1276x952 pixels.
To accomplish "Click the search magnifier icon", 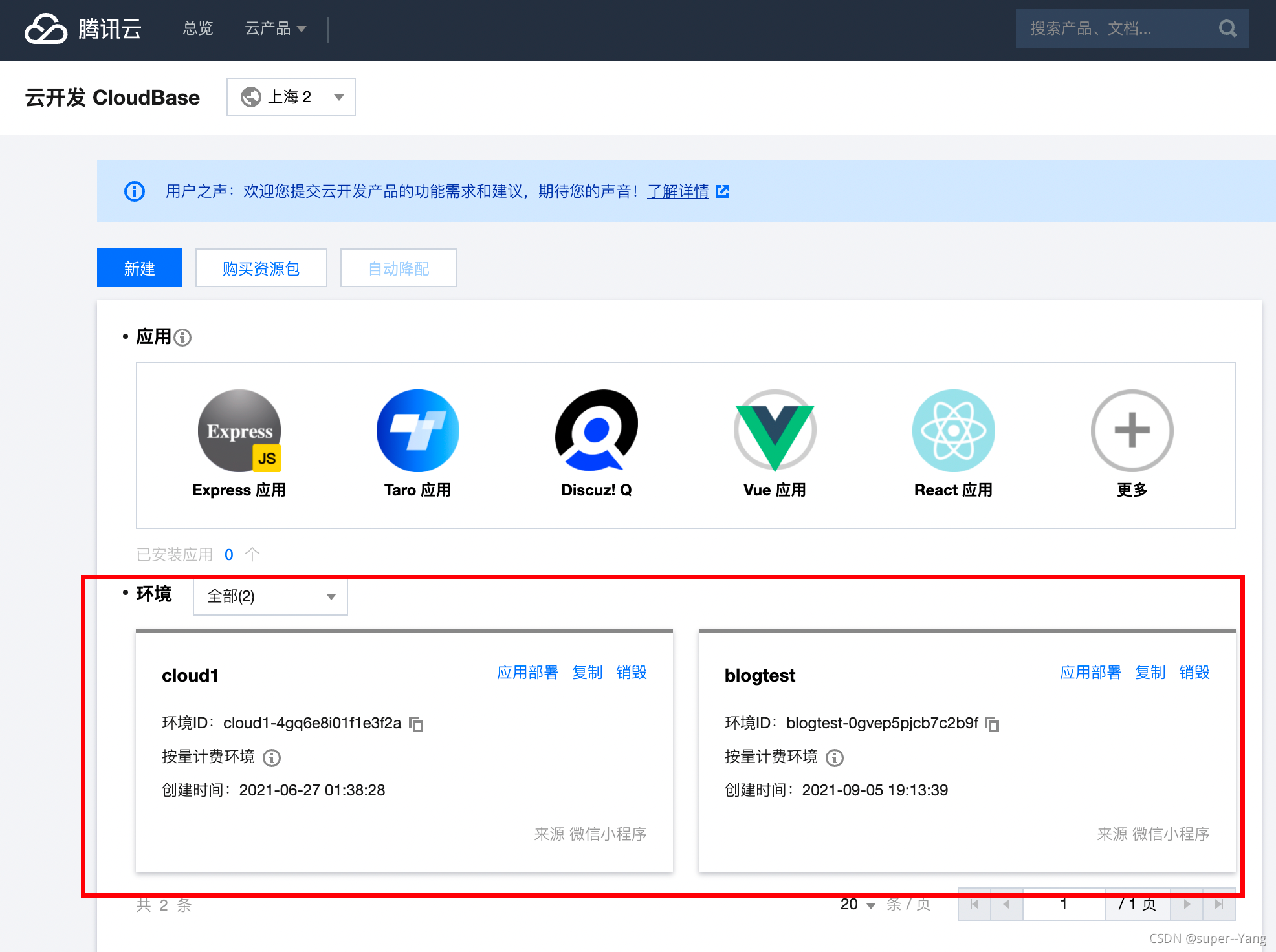I will coord(1227,28).
